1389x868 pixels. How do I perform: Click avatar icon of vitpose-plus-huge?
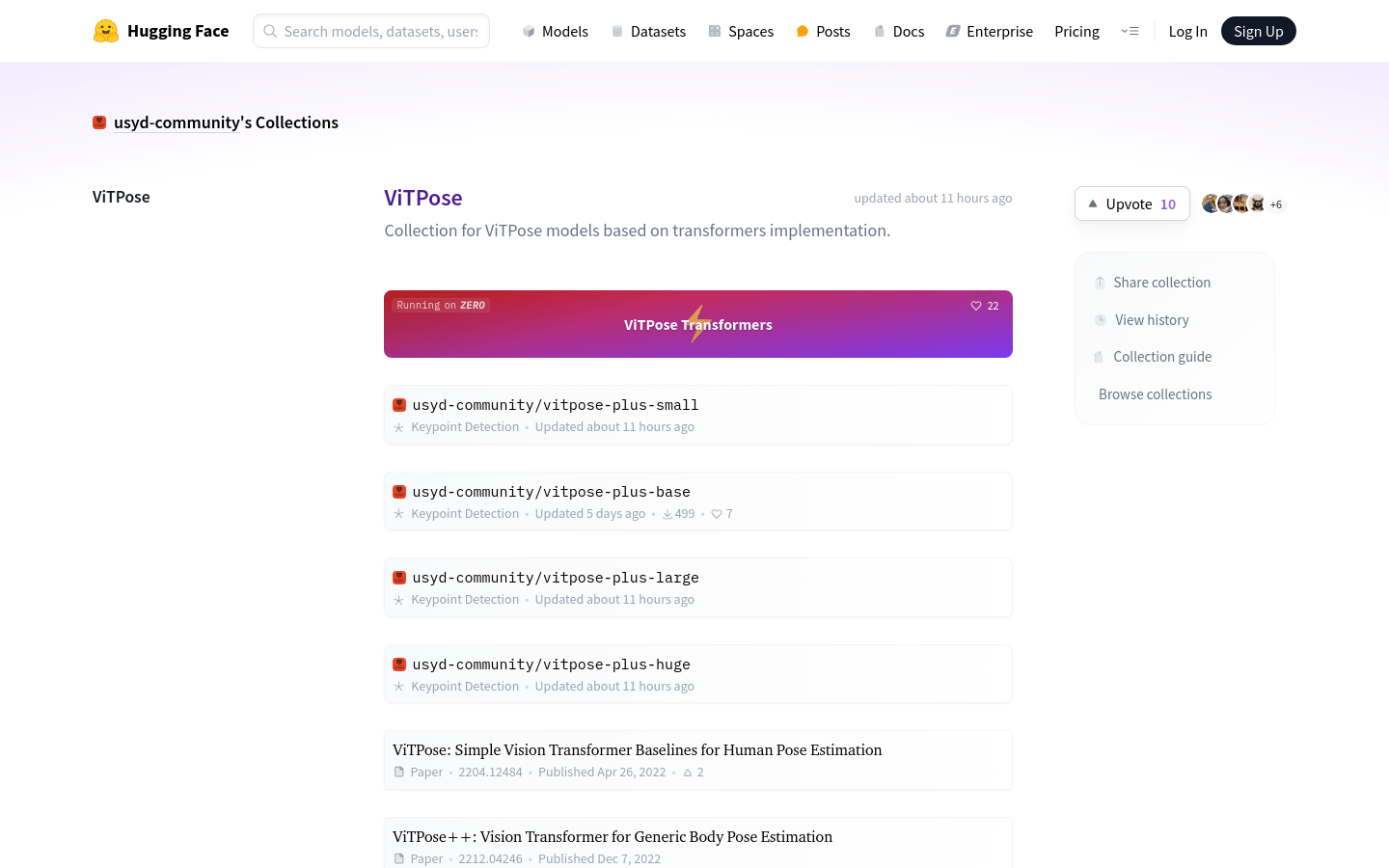pos(399,665)
